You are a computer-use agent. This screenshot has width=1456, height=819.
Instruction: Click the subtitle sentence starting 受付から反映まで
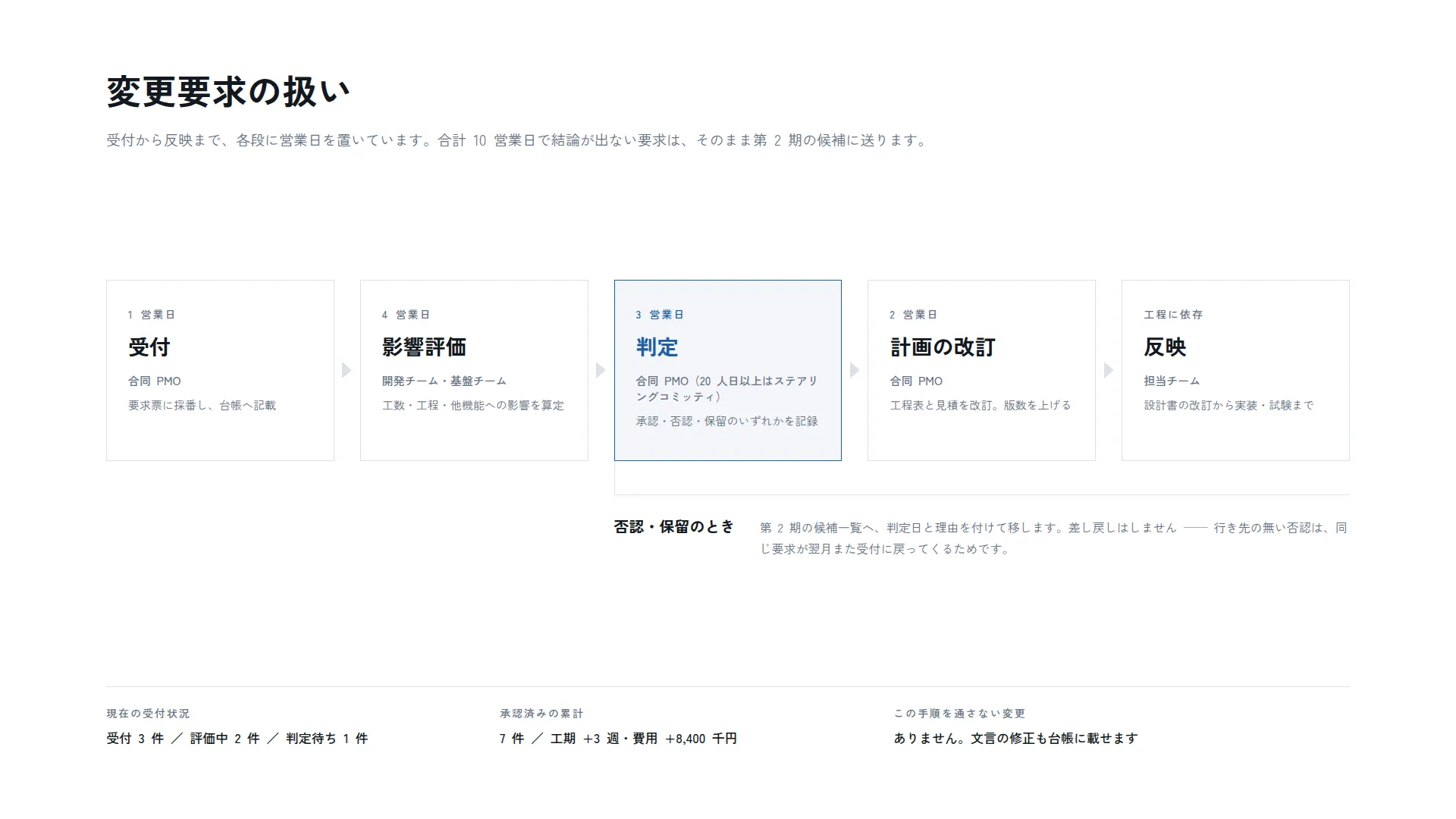pos(517,140)
